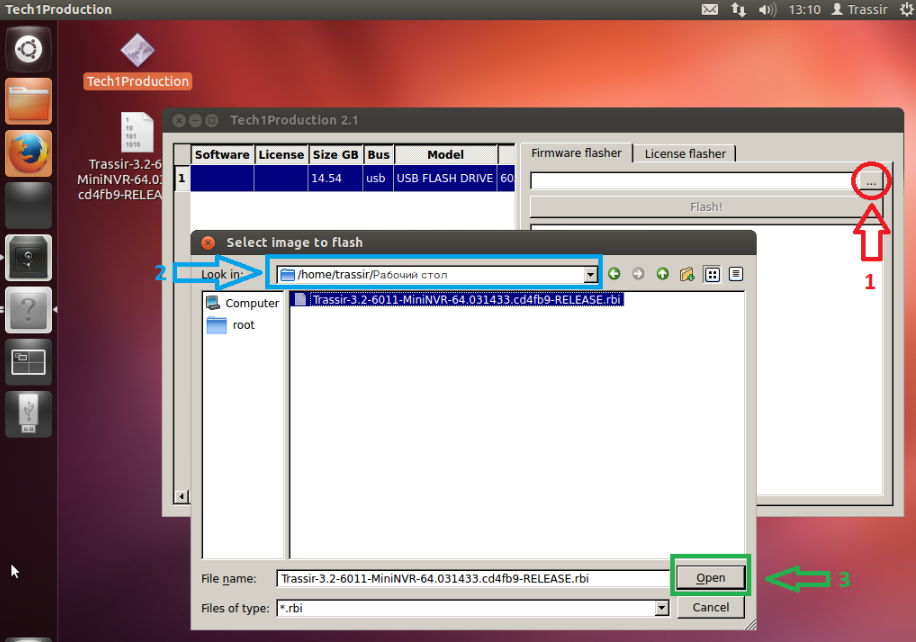This screenshot has width=916, height=642.
Task: Open the Files folder icon in launcher
Action: pos(29,101)
